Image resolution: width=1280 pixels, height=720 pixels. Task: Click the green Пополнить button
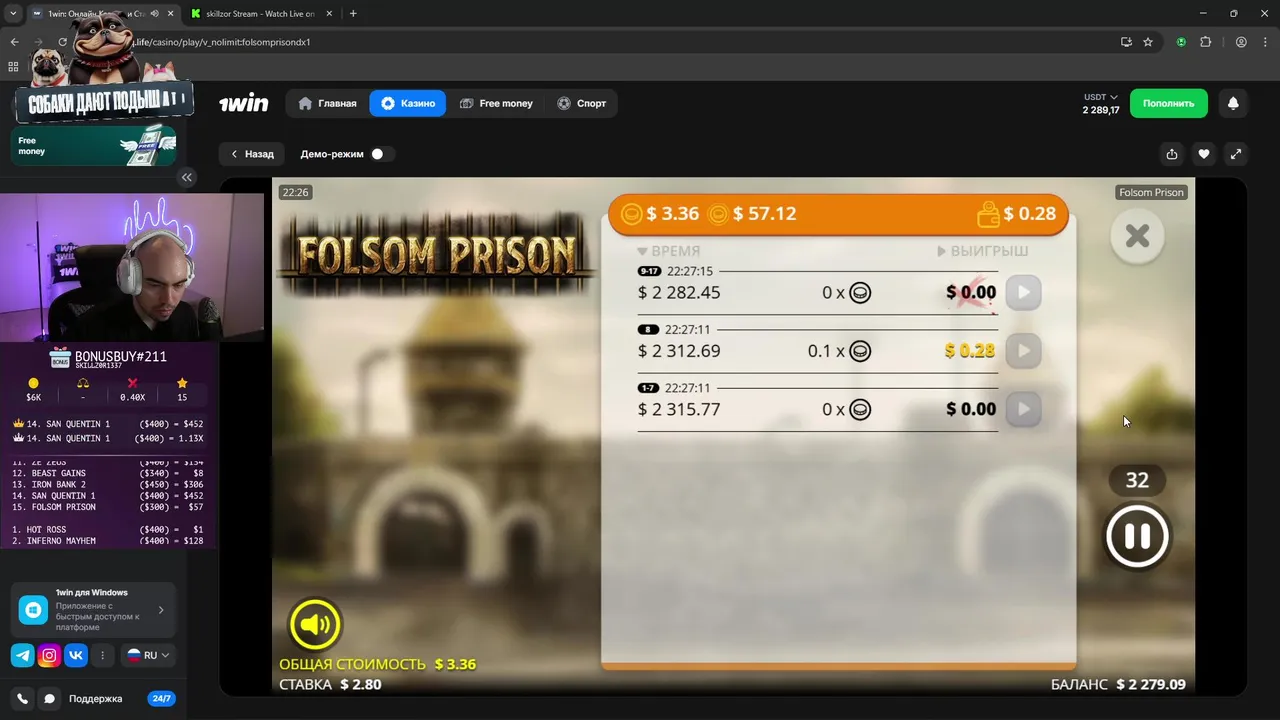[1169, 103]
